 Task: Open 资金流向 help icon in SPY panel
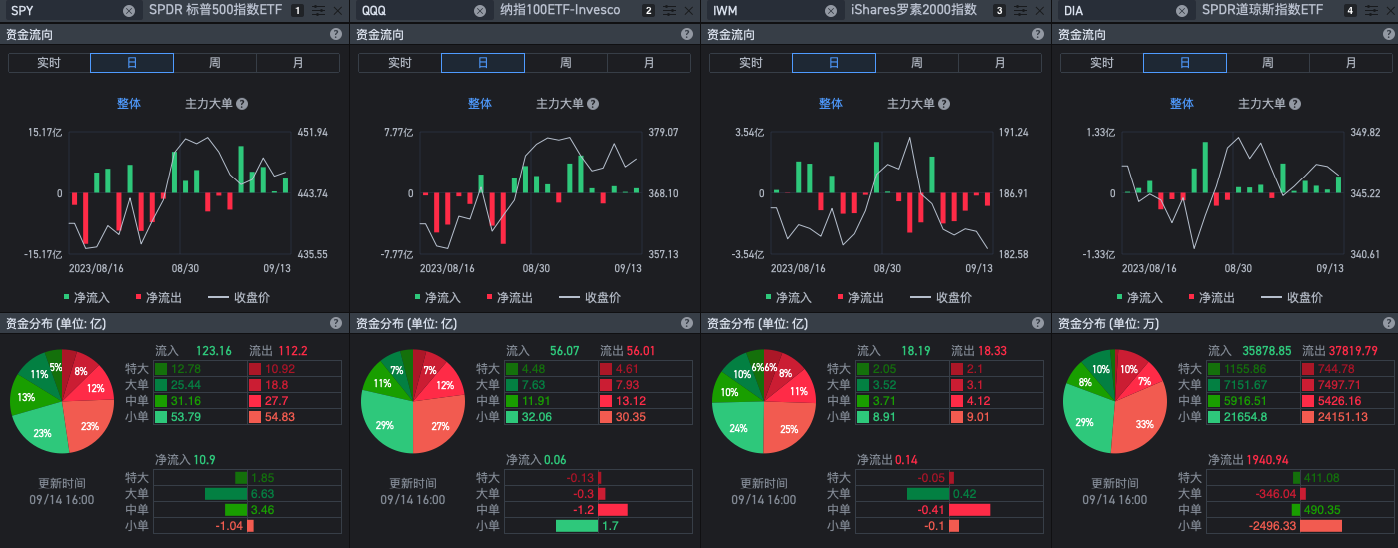336,34
